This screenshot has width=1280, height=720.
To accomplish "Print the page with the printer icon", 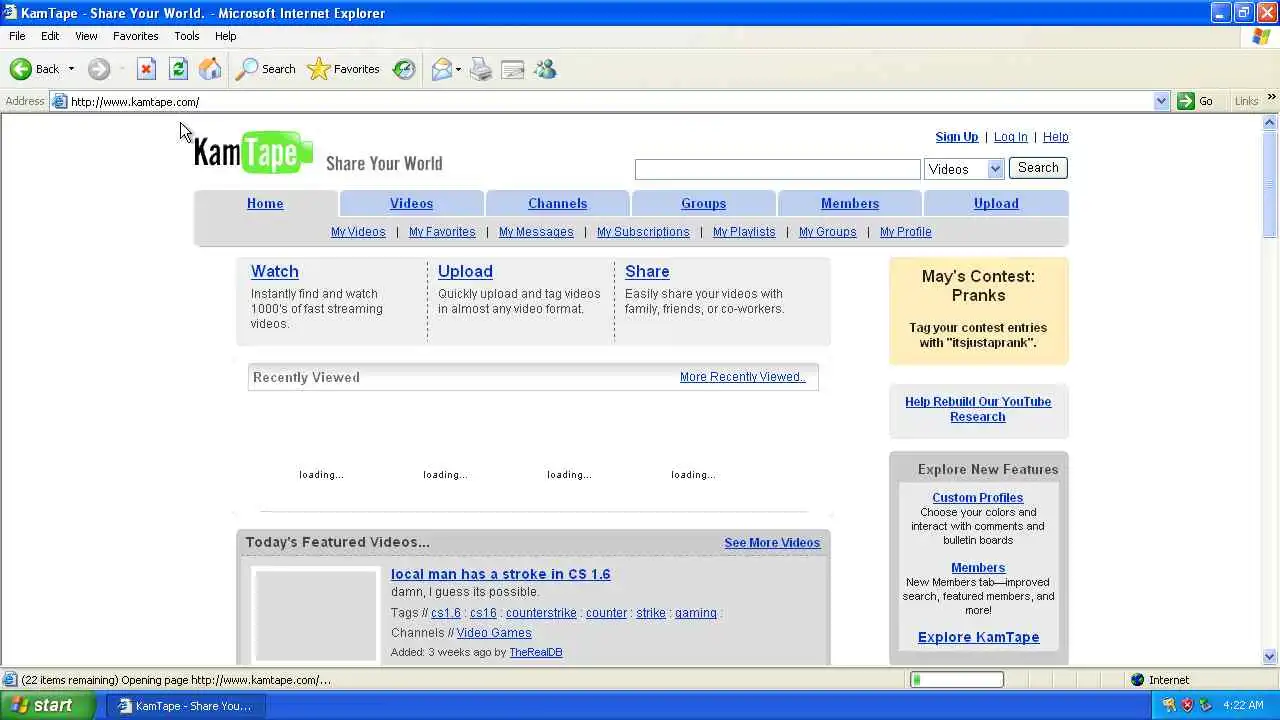I will click(x=481, y=69).
